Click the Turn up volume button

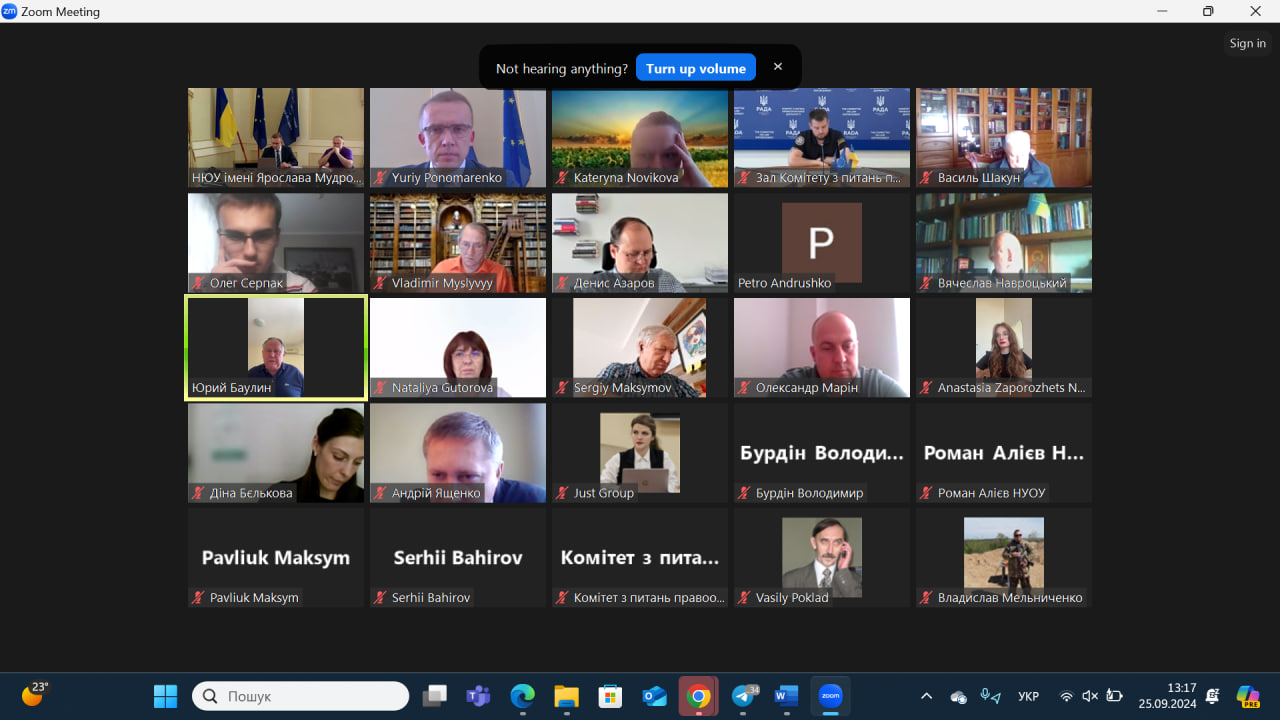coord(695,68)
